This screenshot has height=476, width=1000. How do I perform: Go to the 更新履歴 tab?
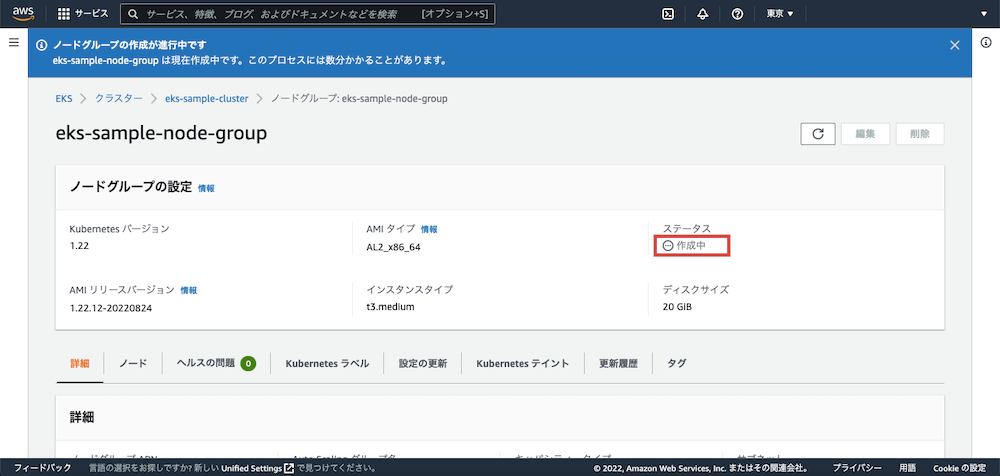618,363
